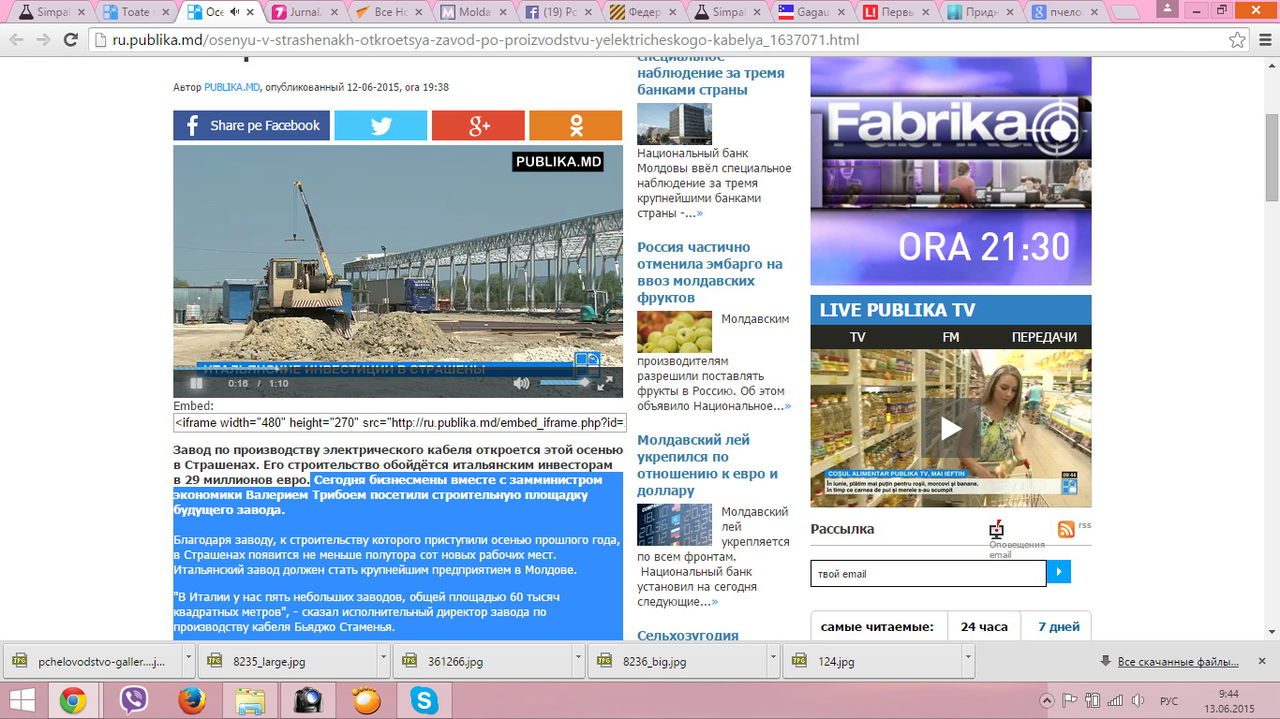This screenshot has width=1280, height=719.
Task: Open the Windows Start menu
Action: [x=22, y=700]
